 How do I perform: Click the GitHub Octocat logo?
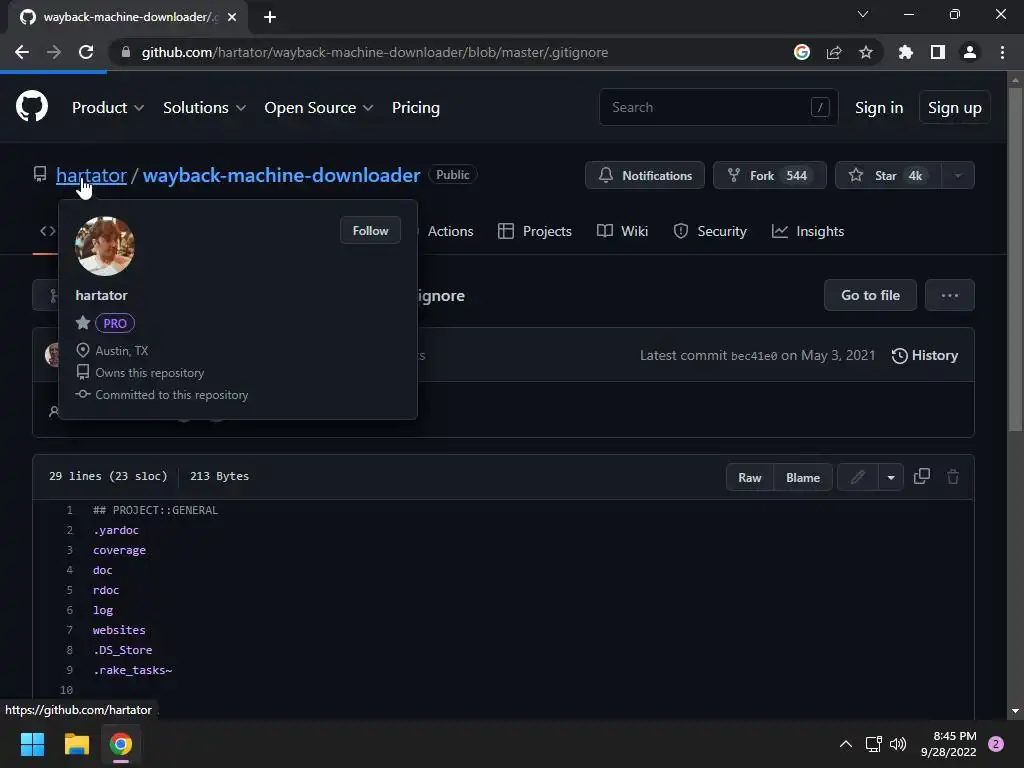(32, 106)
